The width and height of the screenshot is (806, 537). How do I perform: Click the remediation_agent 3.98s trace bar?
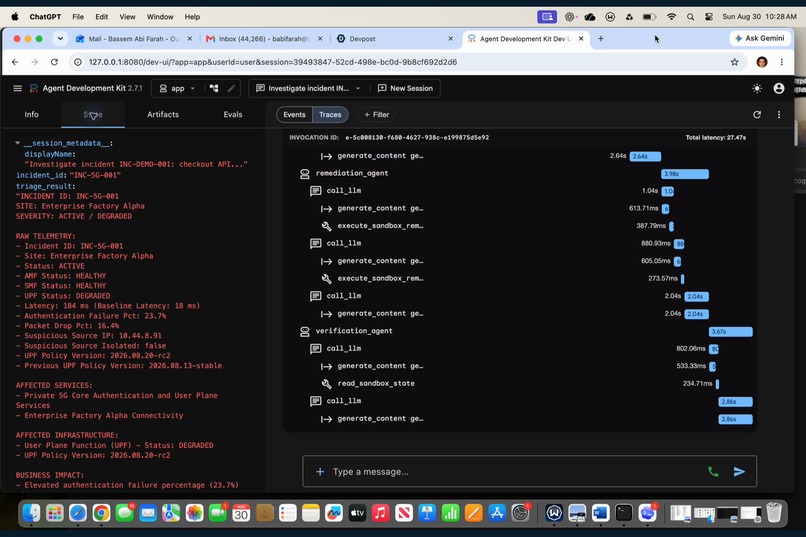click(685, 174)
